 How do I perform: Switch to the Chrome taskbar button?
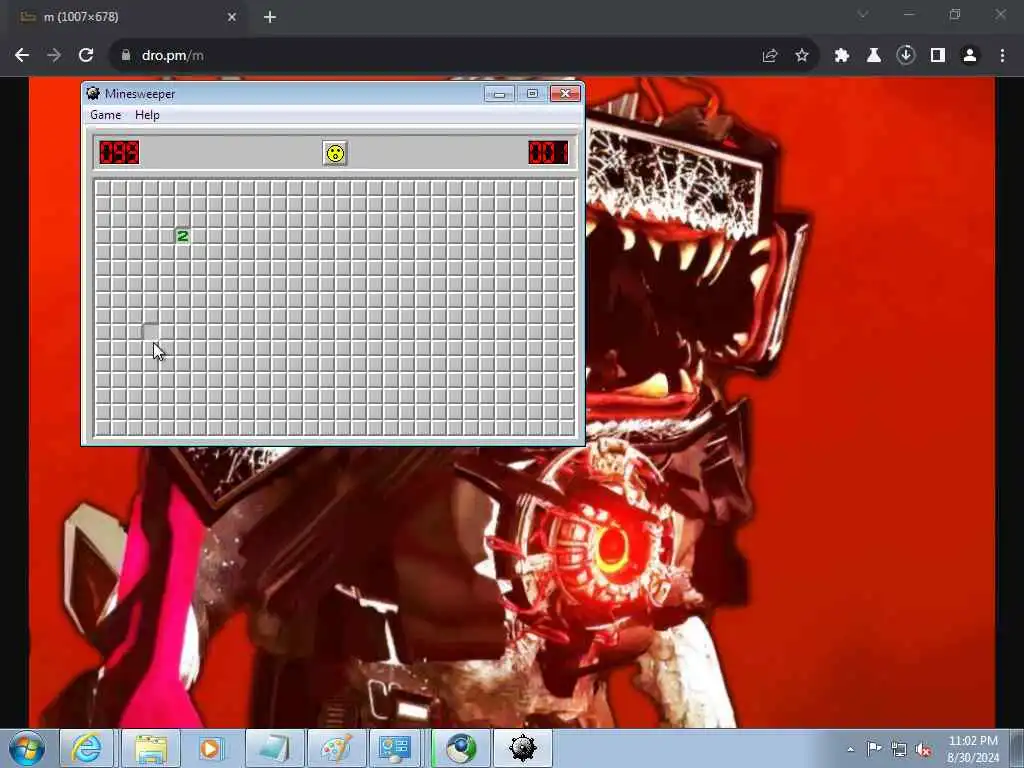[x=461, y=748]
